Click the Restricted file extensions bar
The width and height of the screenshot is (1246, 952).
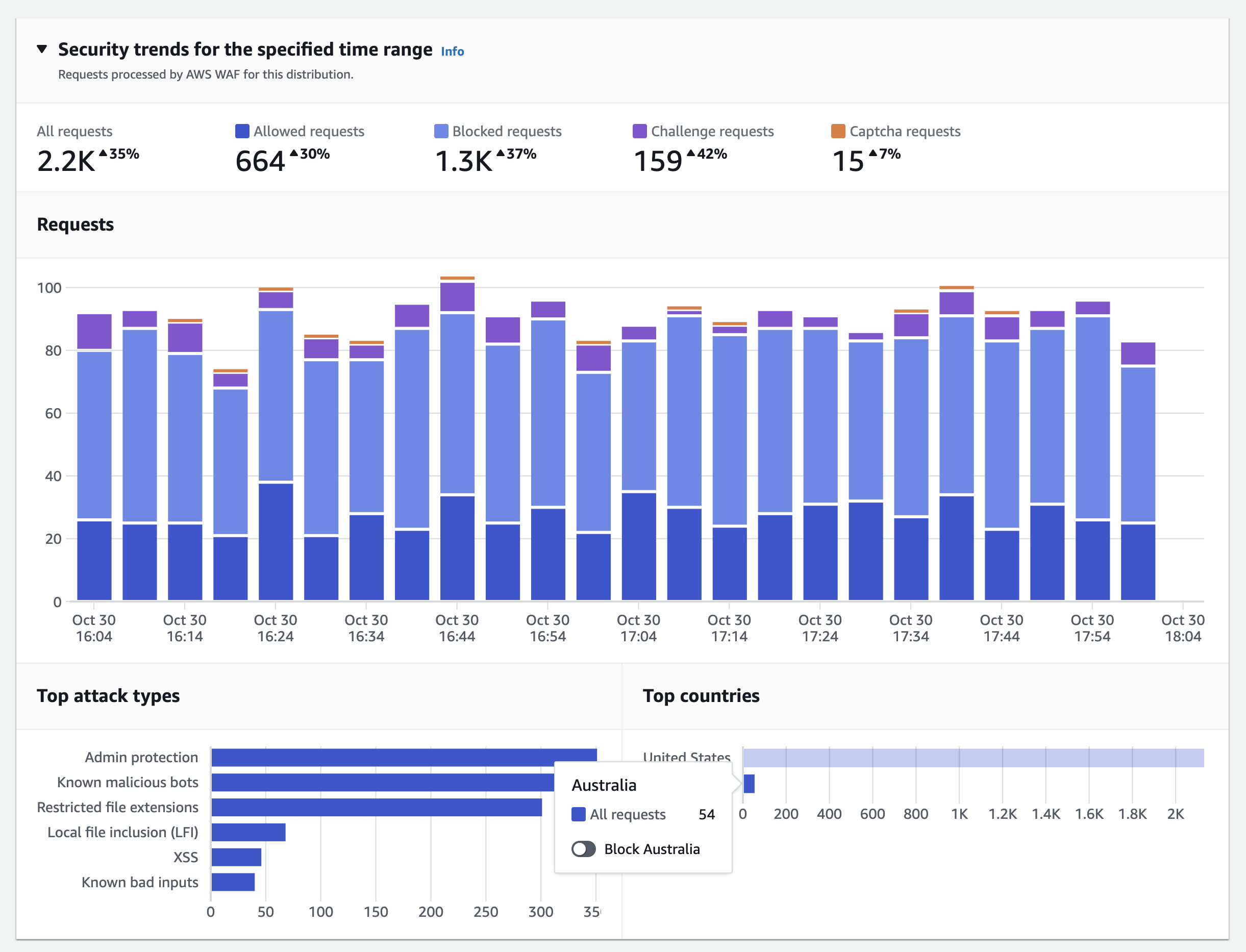376,808
